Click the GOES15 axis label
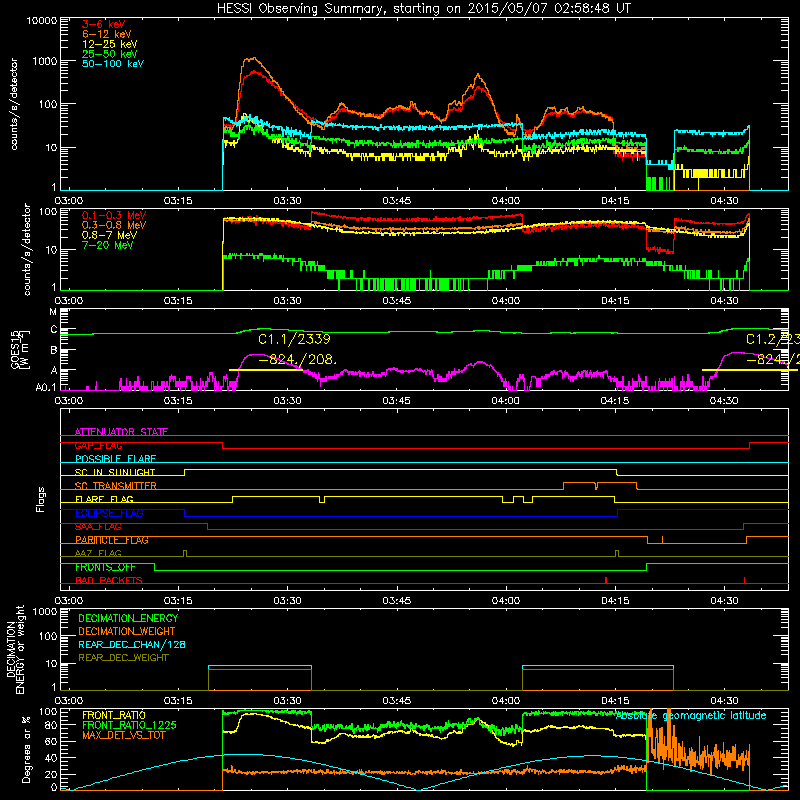Screen dimensions: 800x800 pyautogui.click(x=18, y=349)
